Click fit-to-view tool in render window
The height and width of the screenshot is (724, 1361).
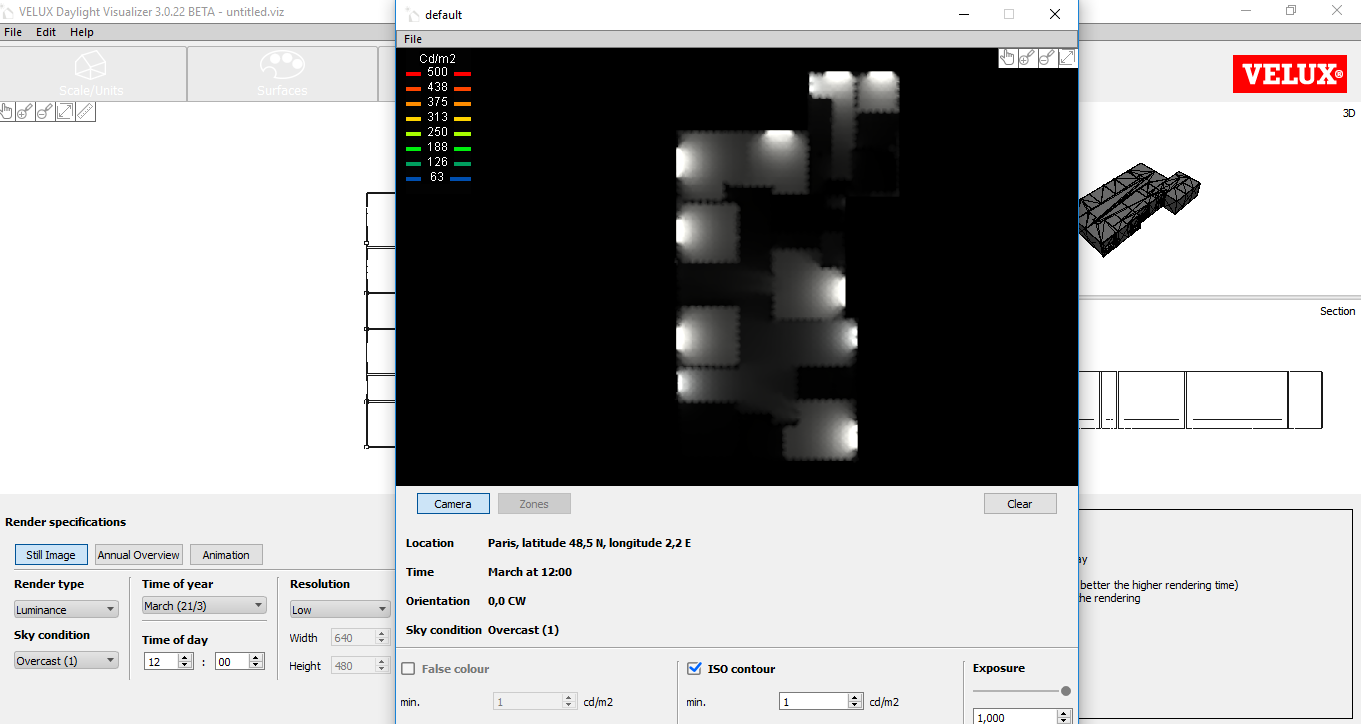pos(1067,58)
